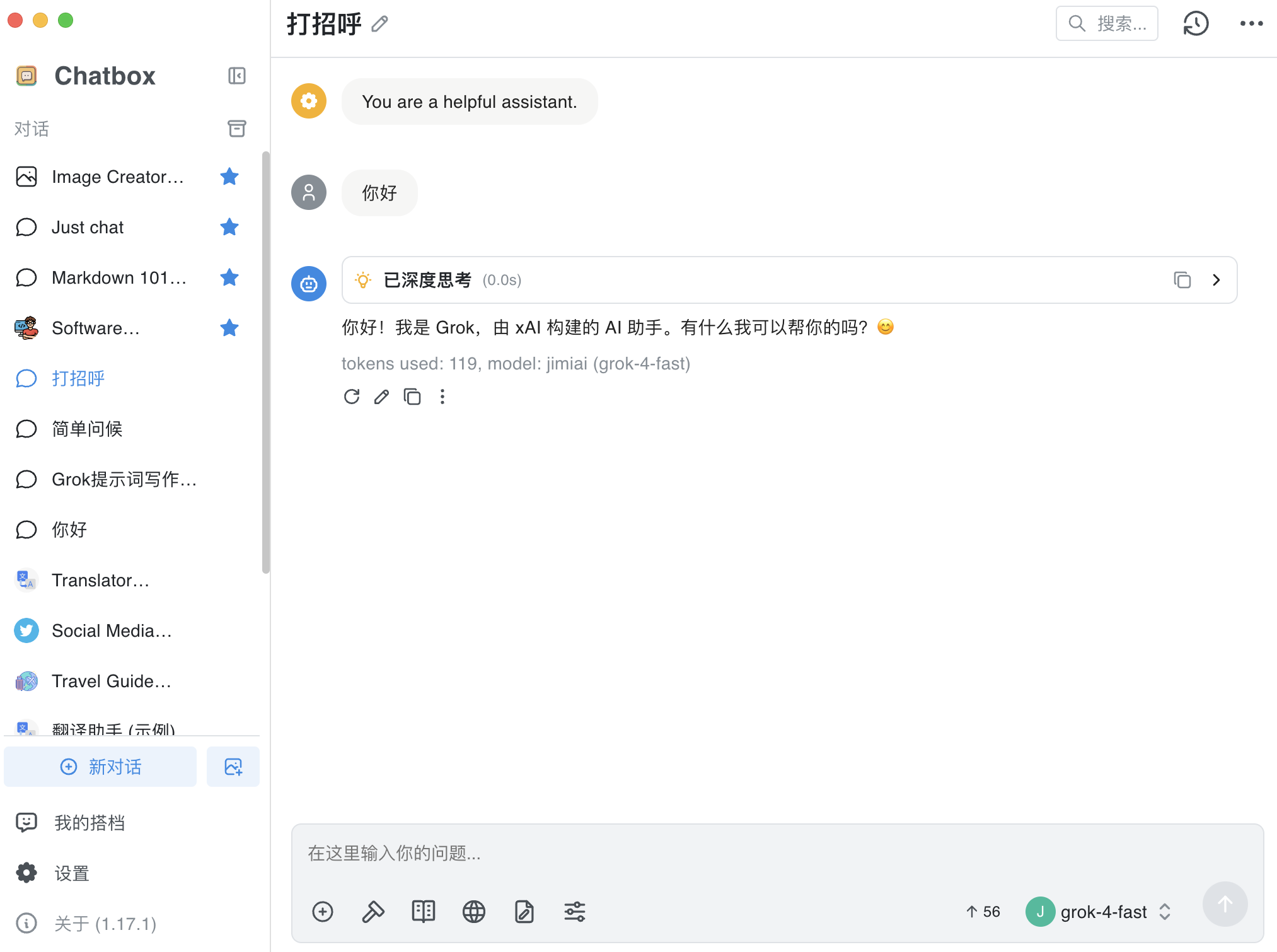
Task: Toggle the star on Markdown 101
Action: tap(229, 277)
